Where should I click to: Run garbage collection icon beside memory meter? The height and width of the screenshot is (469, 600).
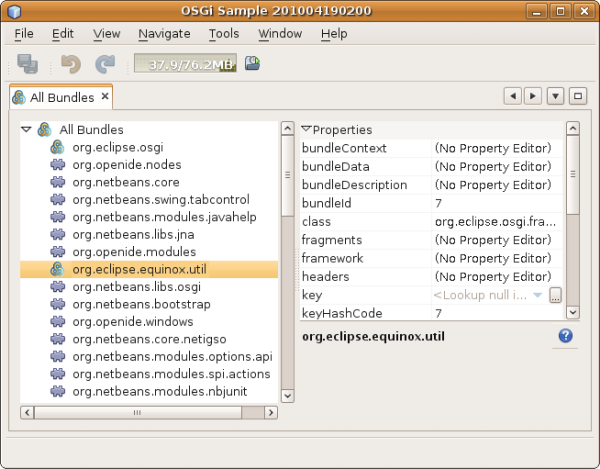click(x=253, y=64)
